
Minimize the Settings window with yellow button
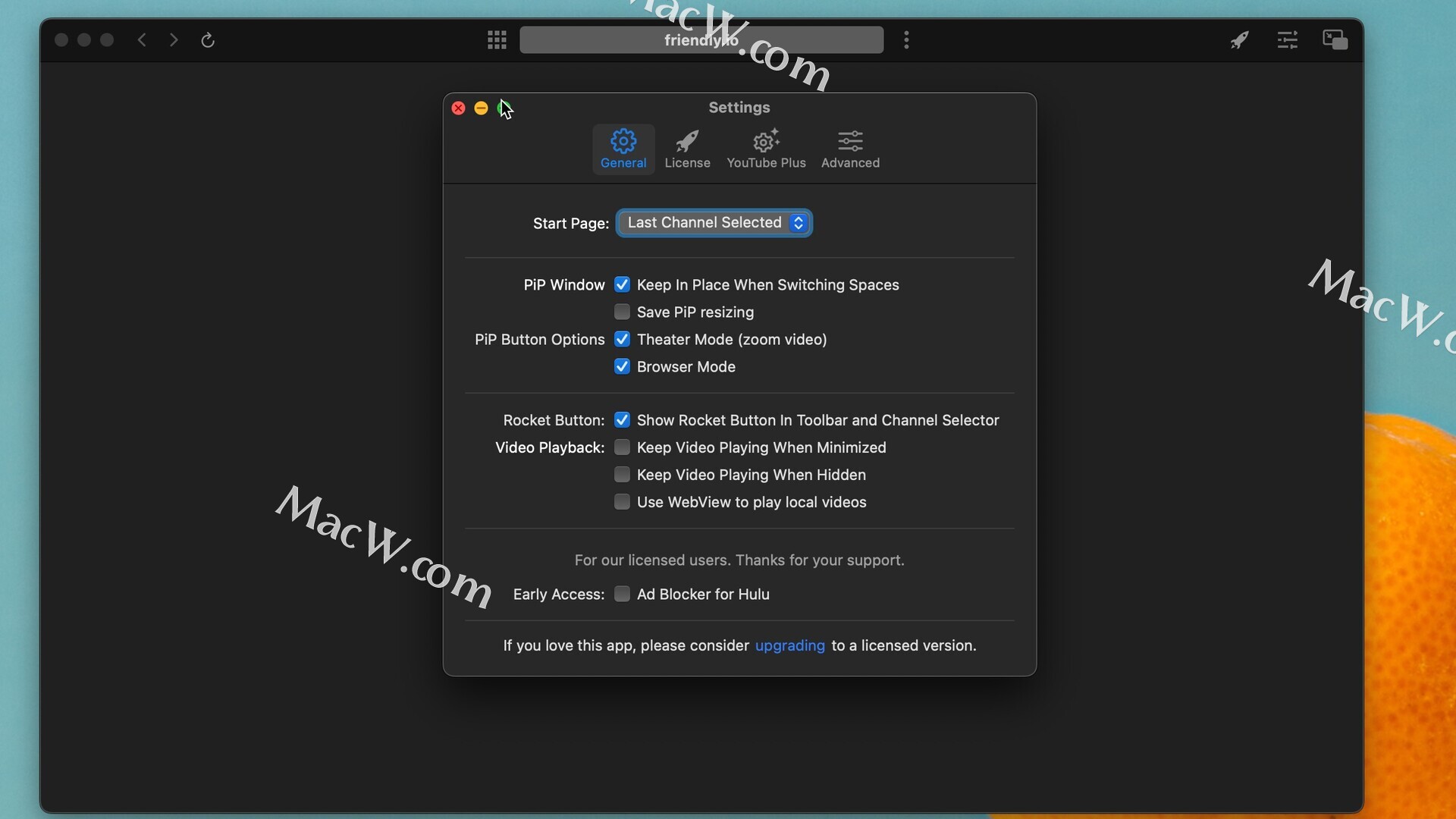(481, 108)
